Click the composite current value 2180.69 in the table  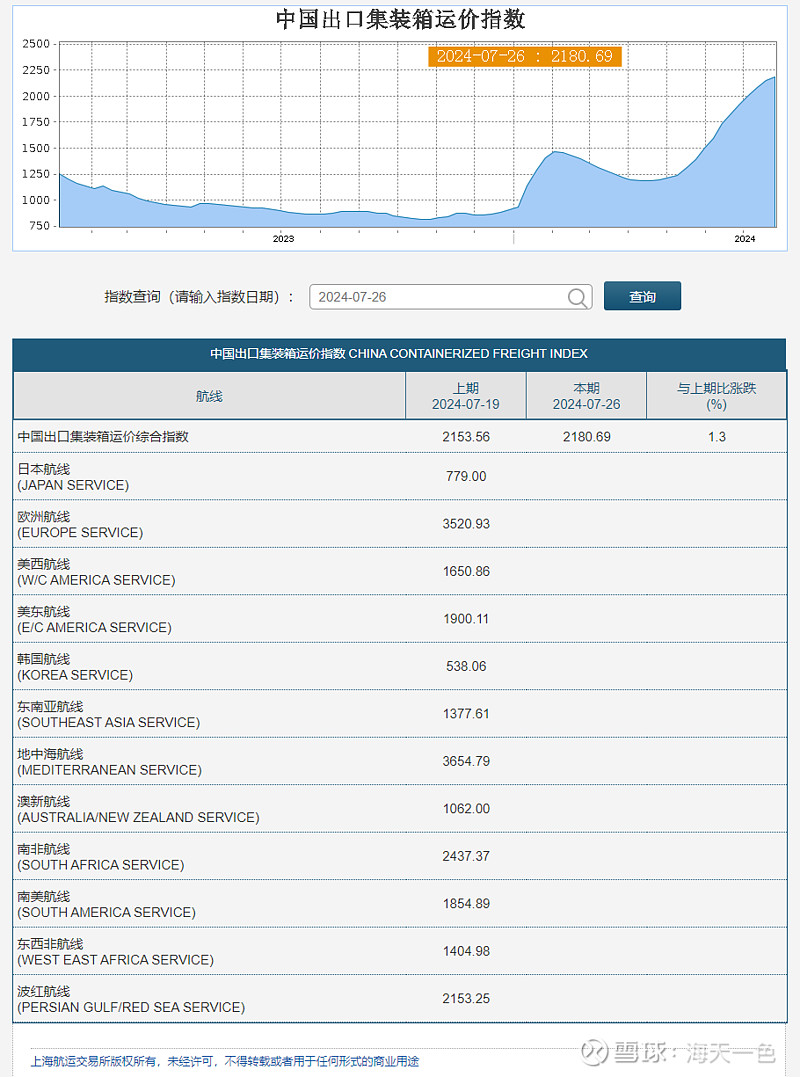[x=586, y=437]
